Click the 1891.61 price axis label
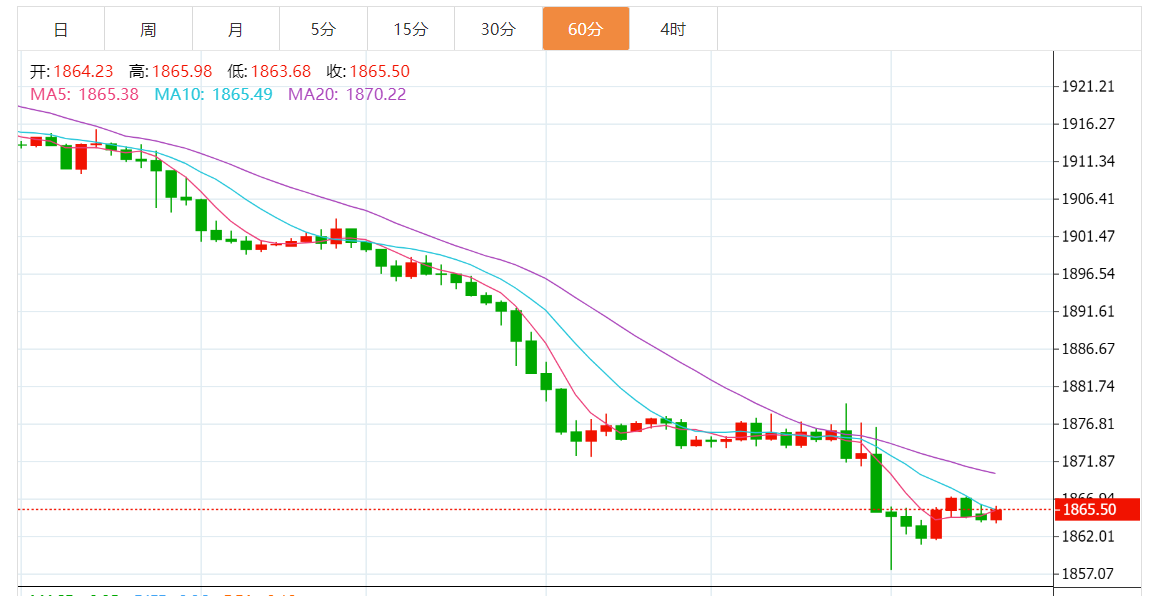 pyautogui.click(x=1088, y=311)
